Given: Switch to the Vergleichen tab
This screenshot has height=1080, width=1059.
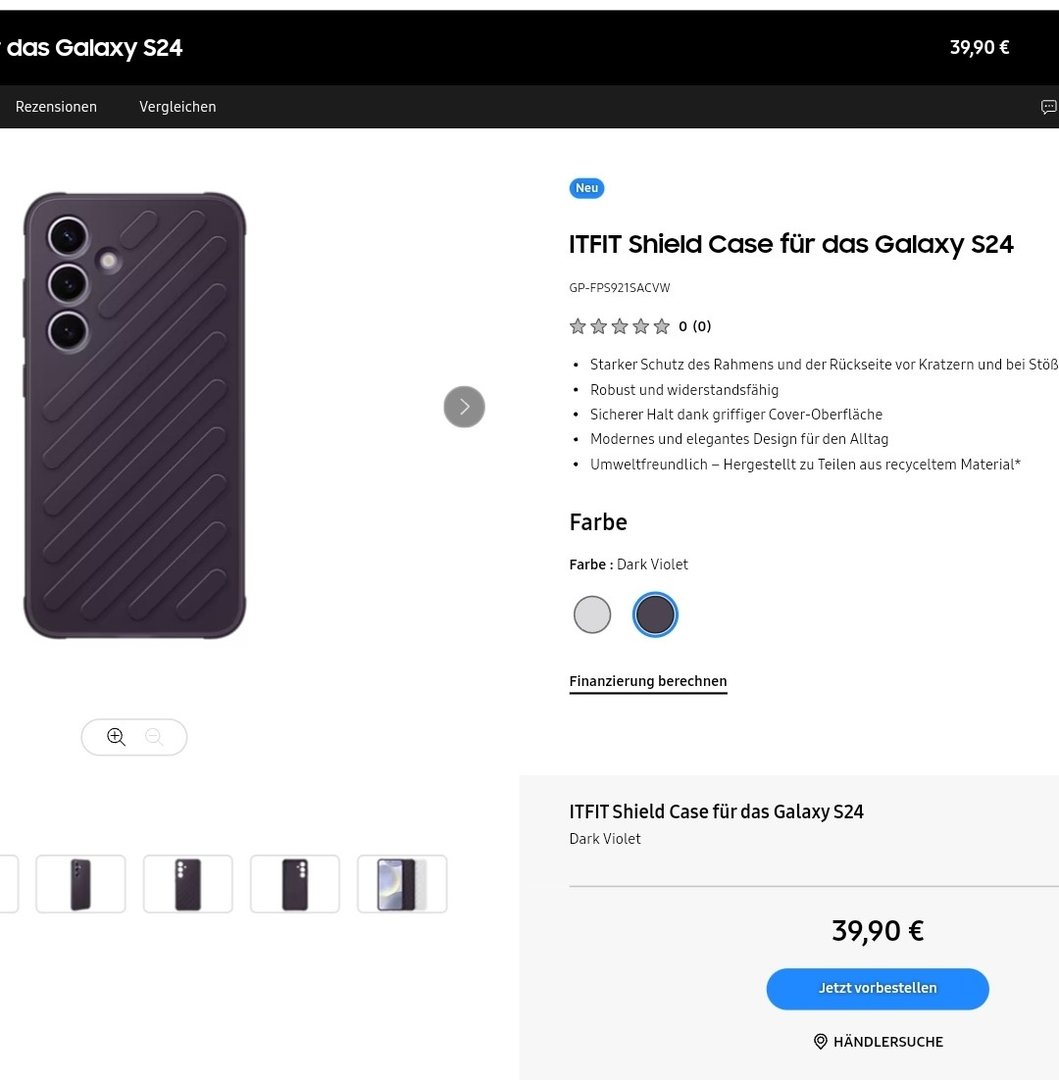Looking at the screenshot, I should 178,107.
